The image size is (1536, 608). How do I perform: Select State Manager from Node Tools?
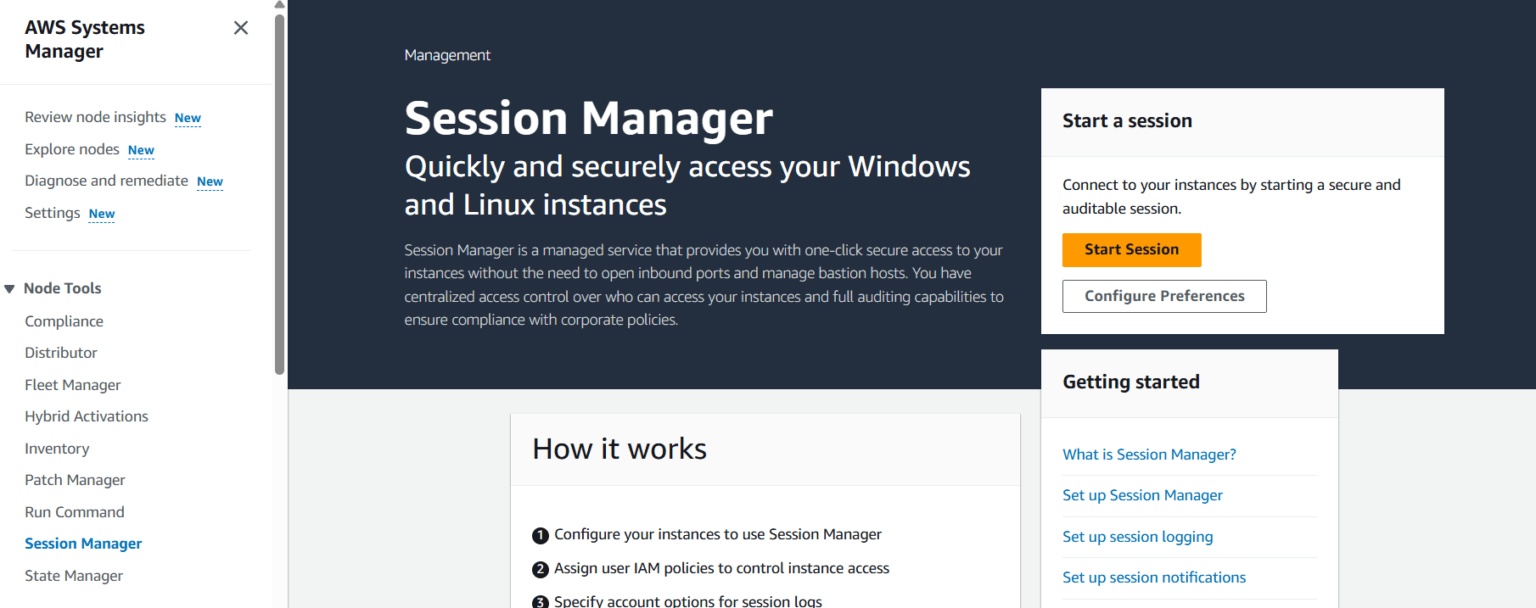point(73,575)
